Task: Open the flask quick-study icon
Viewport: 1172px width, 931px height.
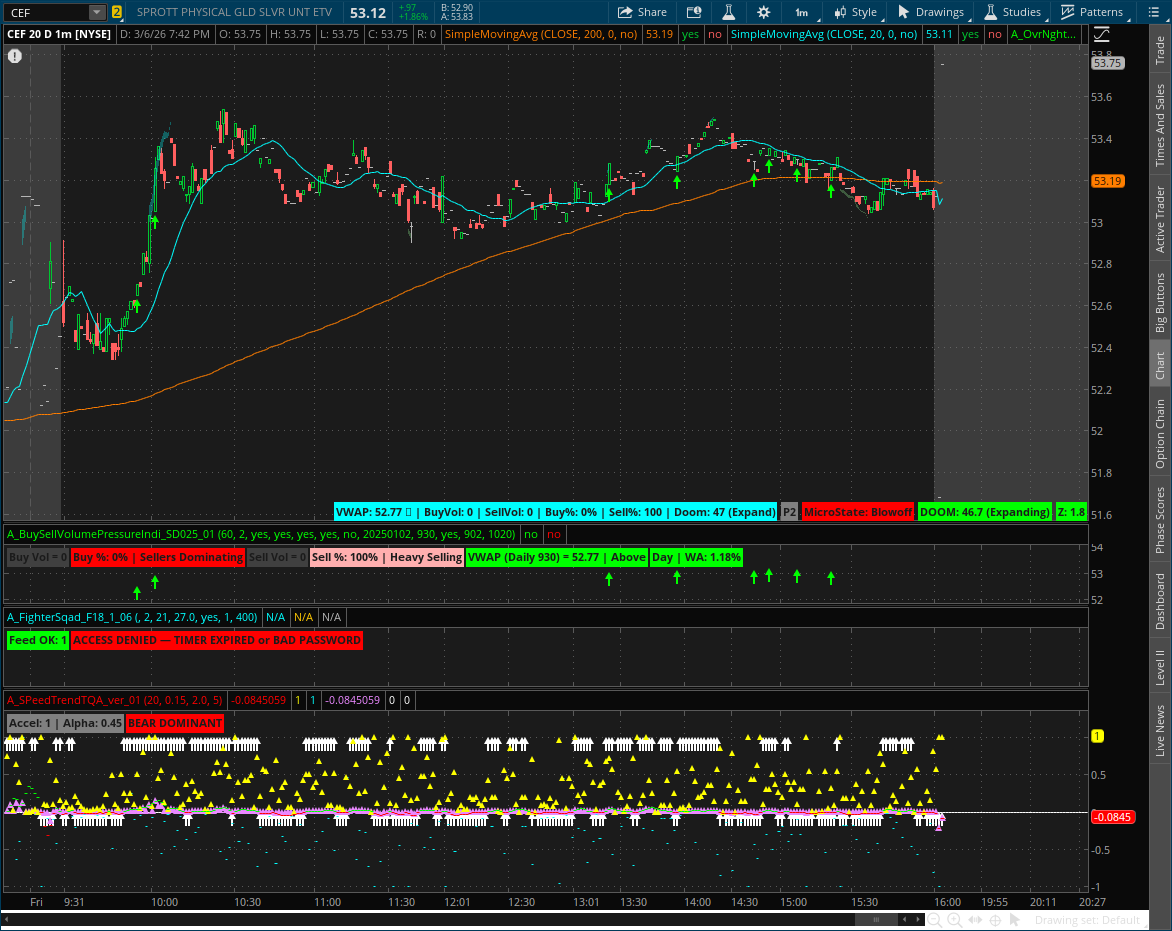Action: (727, 12)
